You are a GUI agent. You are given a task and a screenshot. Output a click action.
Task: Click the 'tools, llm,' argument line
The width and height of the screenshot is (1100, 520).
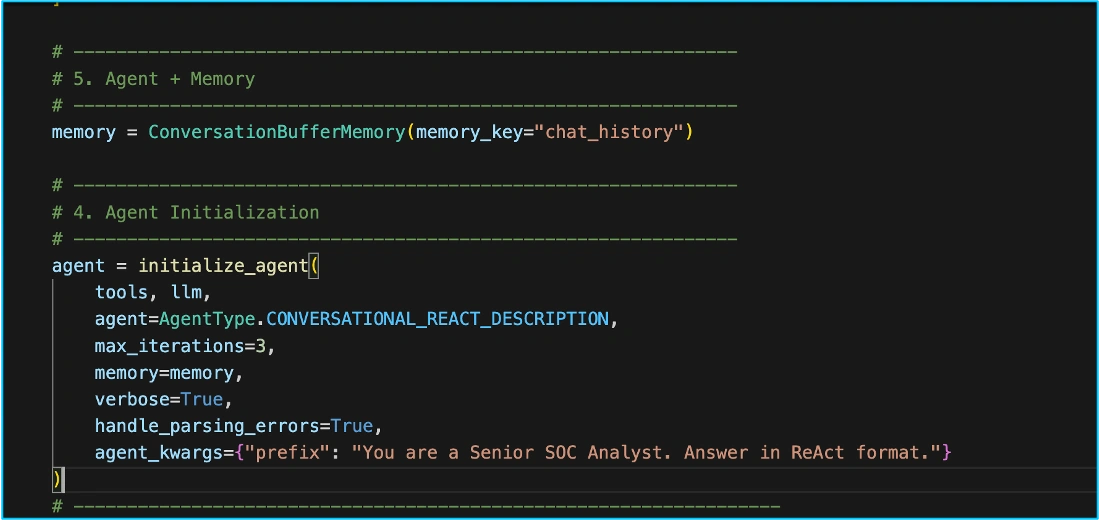(153, 293)
